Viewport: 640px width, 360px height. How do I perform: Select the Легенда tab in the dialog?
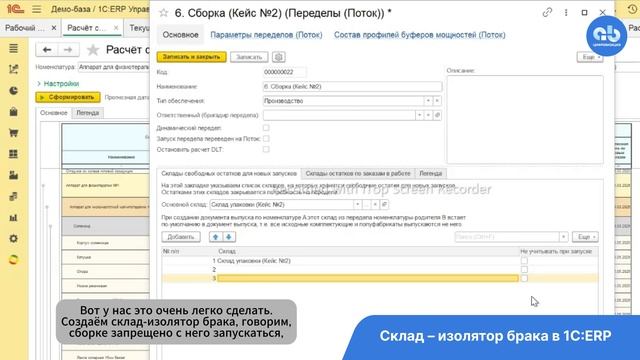(431, 173)
